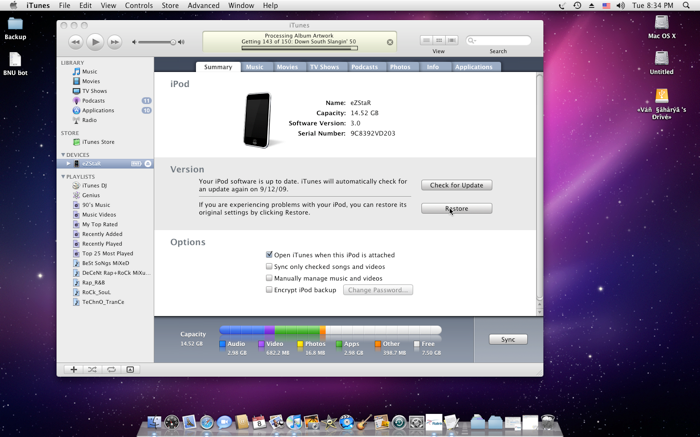700x437 pixels.
Task: Switch to list view
Action: [x=426, y=40]
